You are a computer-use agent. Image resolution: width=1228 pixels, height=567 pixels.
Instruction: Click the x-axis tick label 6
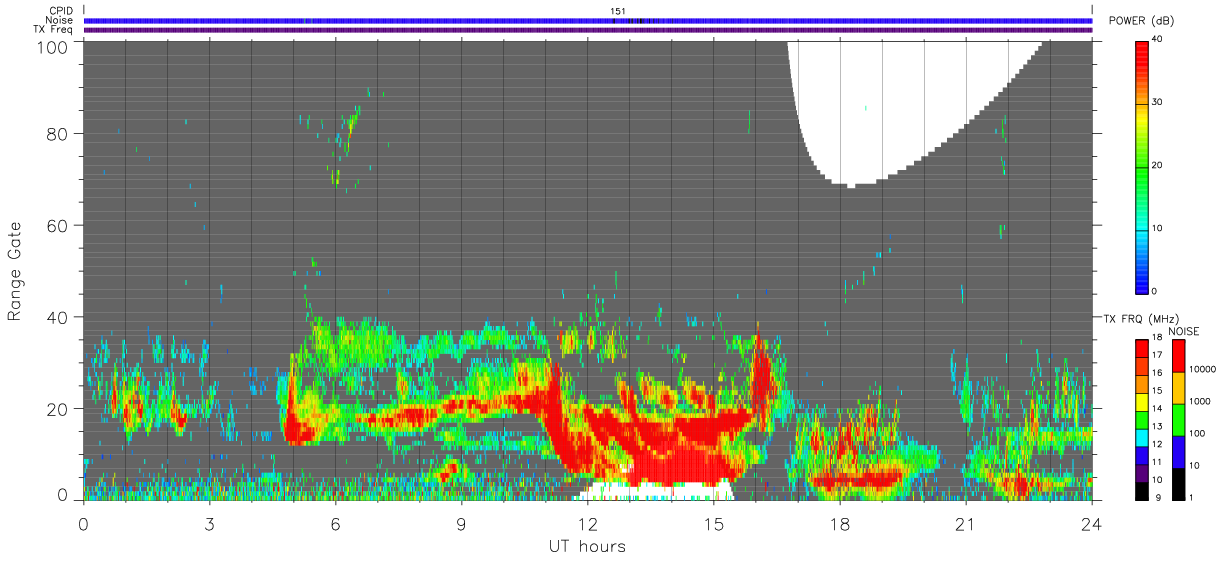tap(335, 524)
